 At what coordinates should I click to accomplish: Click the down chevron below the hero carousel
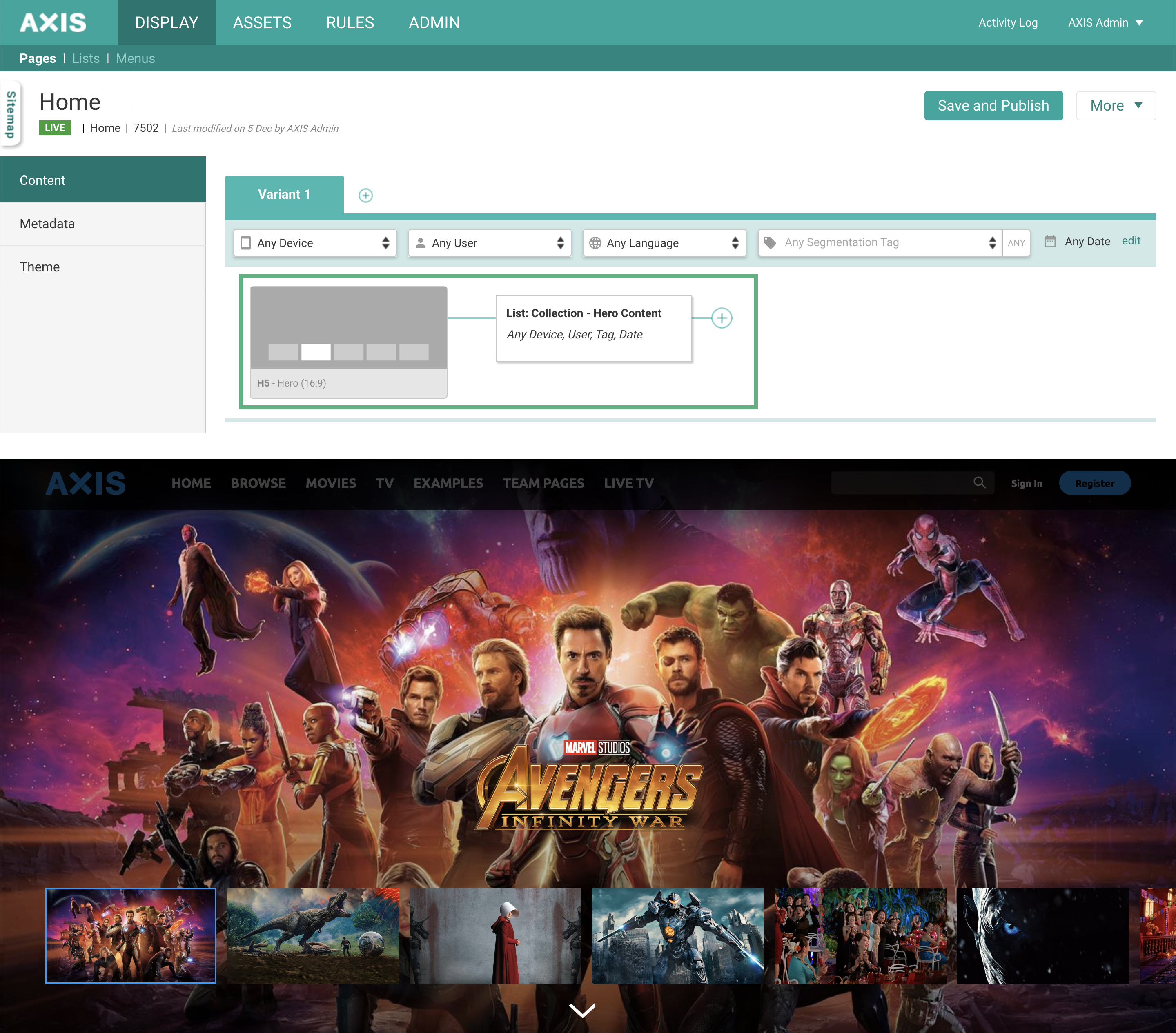click(x=582, y=1010)
